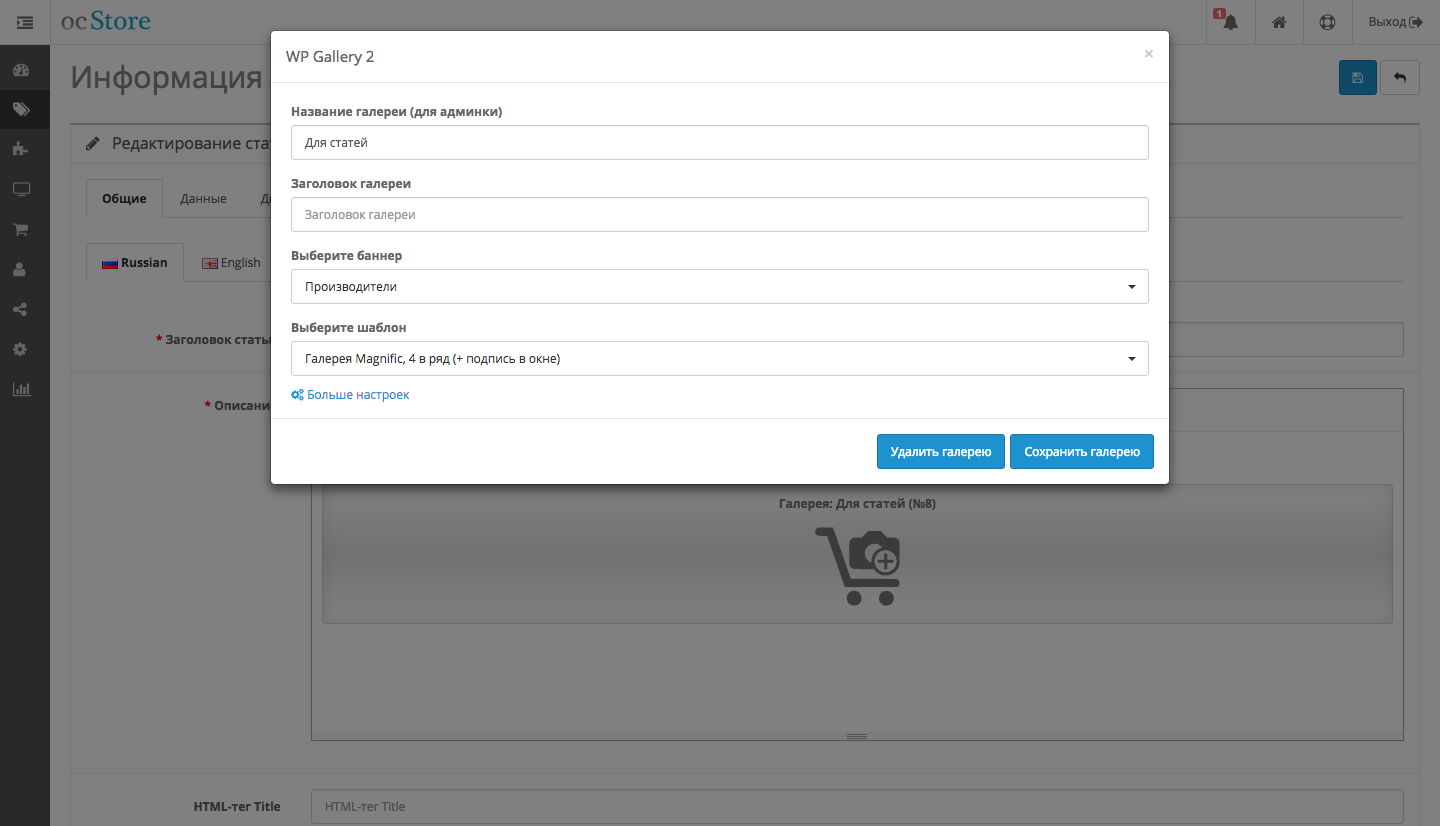Expand the 'Выберите баннер' dropdown
The width and height of the screenshot is (1440, 826).
(x=719, y=287)
